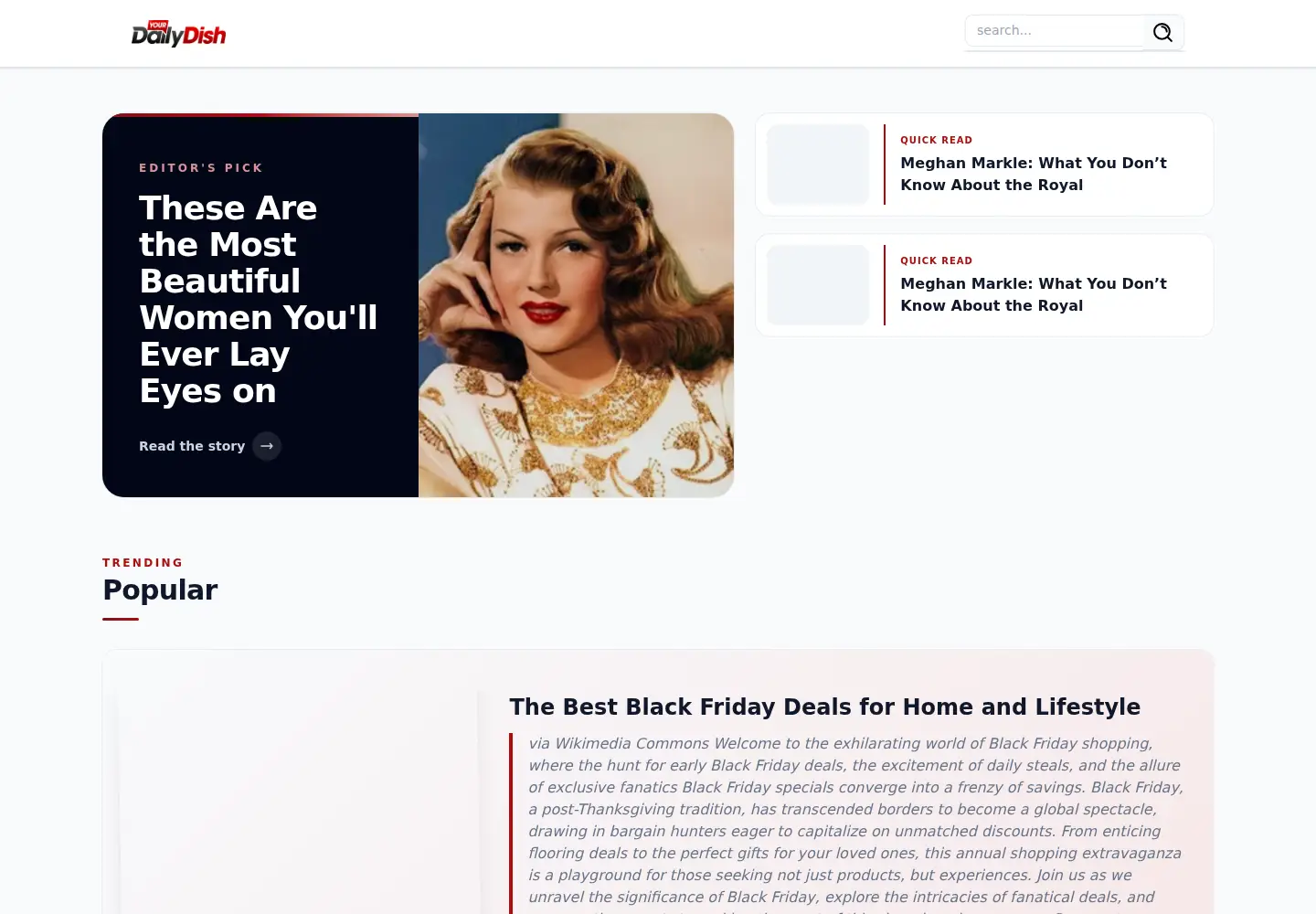Open the Read the story link
Image resolution: width=1316 pixels, height=914 pixels.
pyautogui.click(x=210, y=446)
